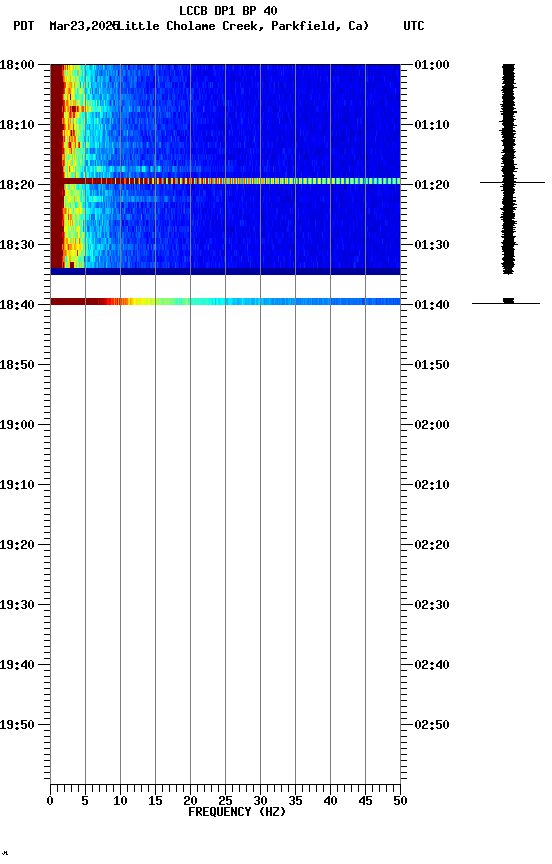The image size is (552, 864).
Task: Click the 19:00 PDT time label
Action: click(x=17, y=425)
